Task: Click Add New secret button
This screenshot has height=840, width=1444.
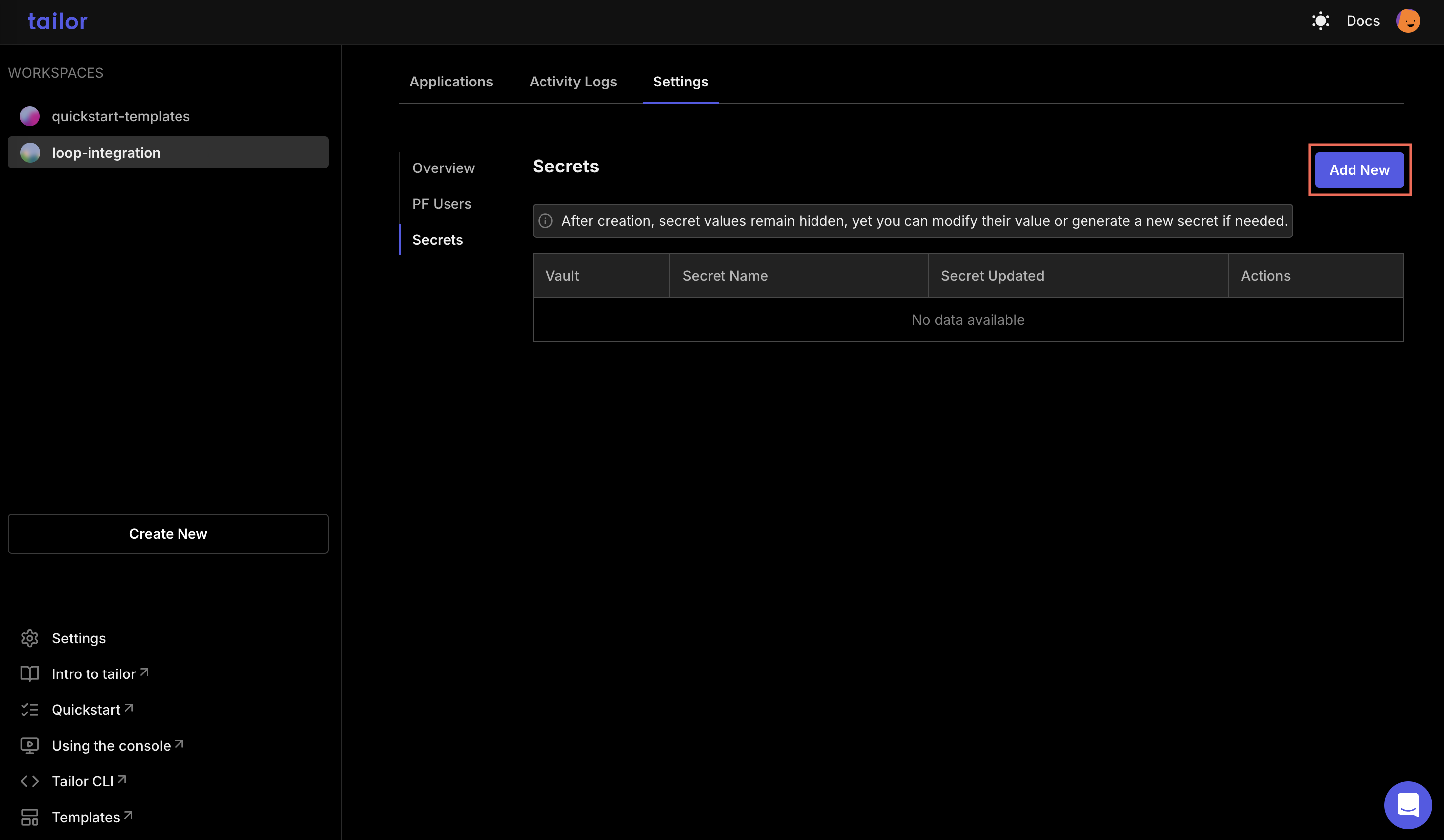Action: click(1359, 169)
